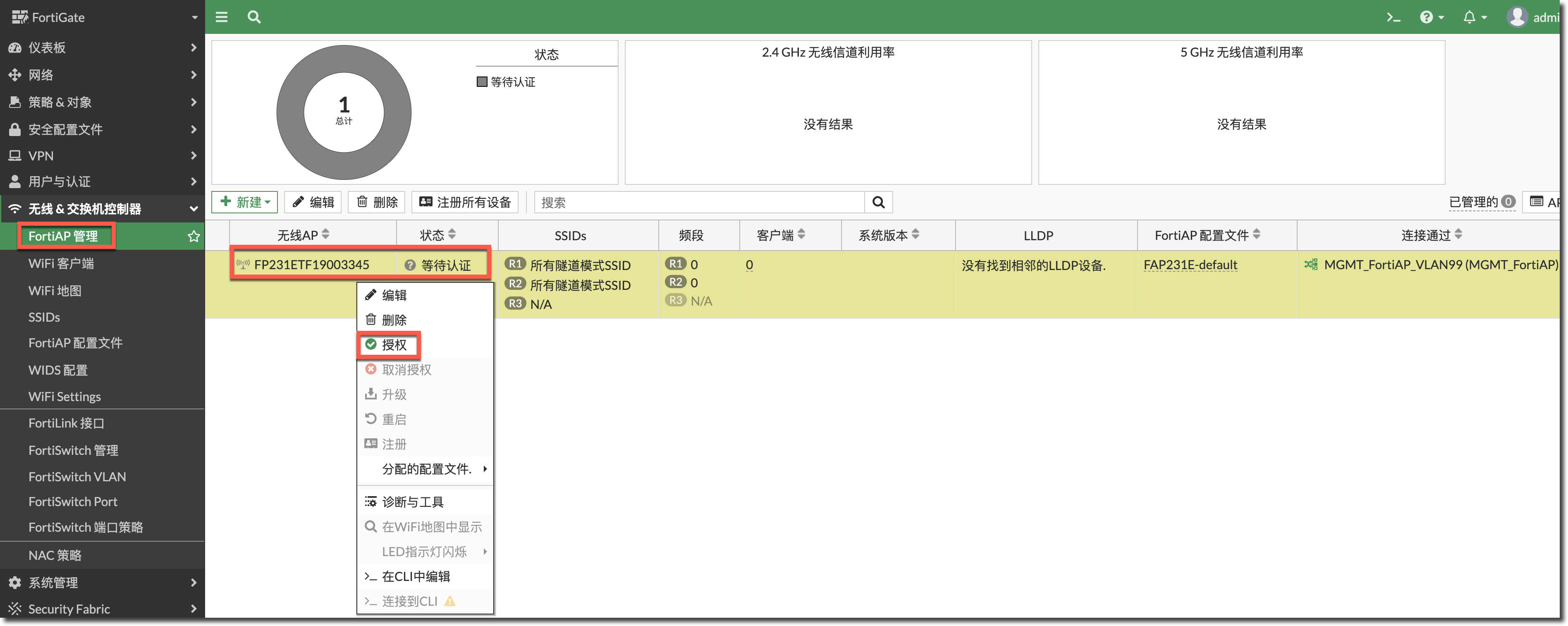1568x626 pixels.
Task: Click the magnifier search icon in top bar
Action: tap(254, 17)
